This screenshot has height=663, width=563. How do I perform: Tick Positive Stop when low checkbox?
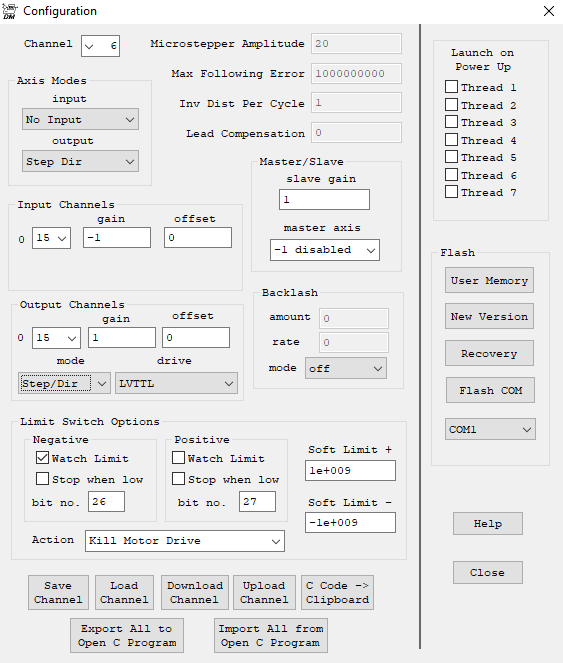tap(179, 479)
